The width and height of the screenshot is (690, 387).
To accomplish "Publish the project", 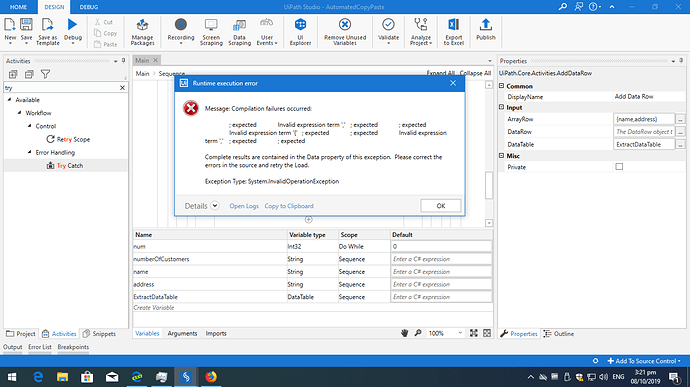I will pos(485,30).
